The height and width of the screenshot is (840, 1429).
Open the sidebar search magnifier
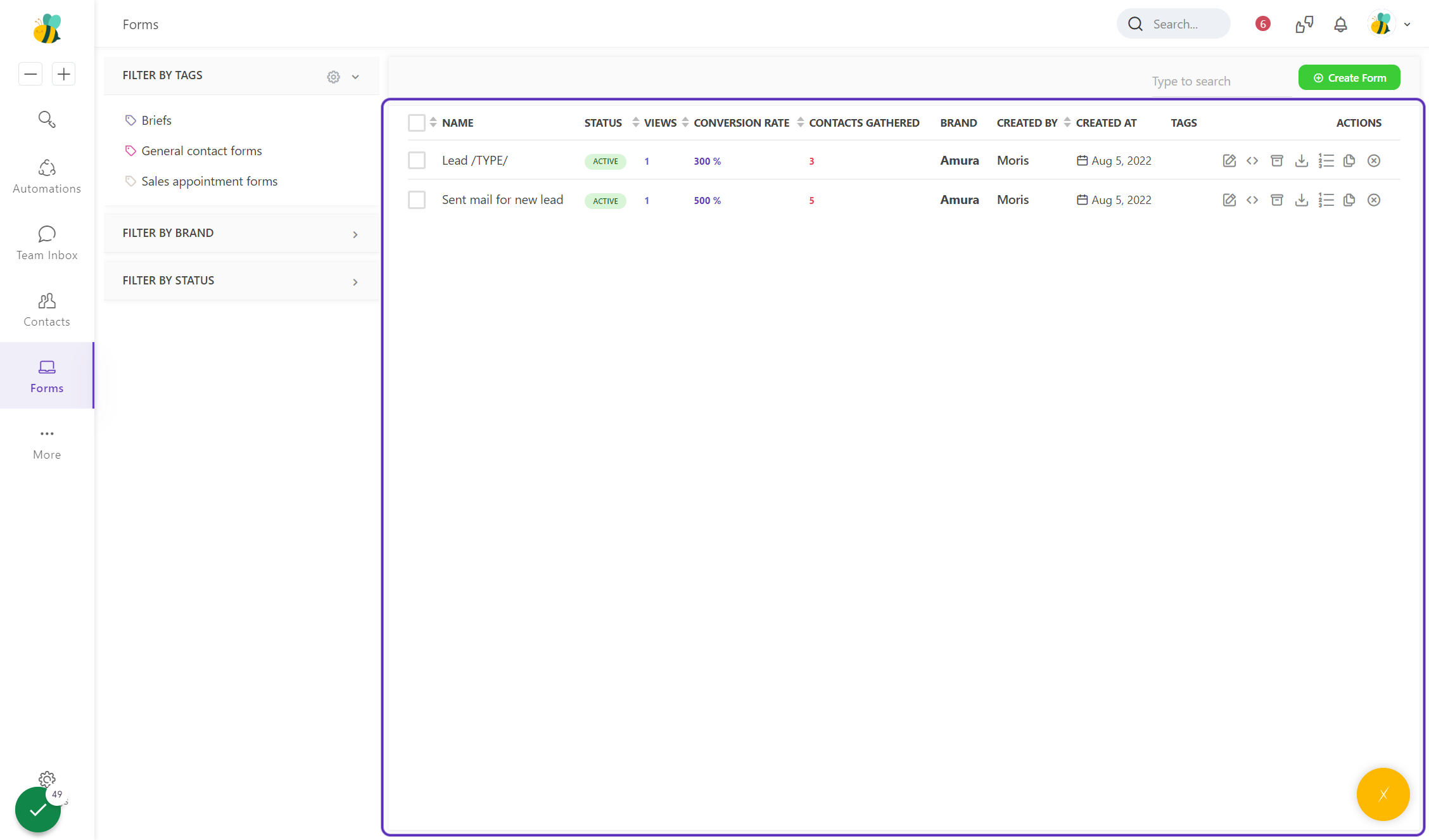[47, 119]
